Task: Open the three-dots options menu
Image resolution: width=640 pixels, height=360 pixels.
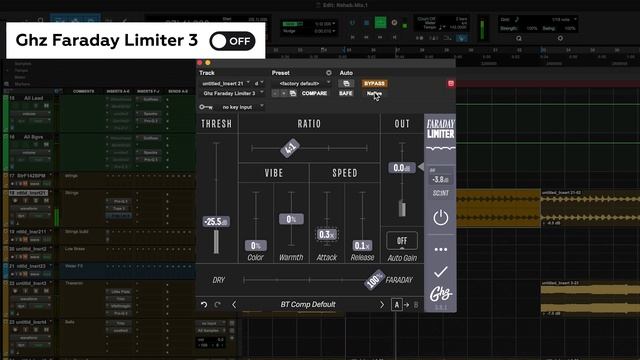Action: (x=440, y=249)
